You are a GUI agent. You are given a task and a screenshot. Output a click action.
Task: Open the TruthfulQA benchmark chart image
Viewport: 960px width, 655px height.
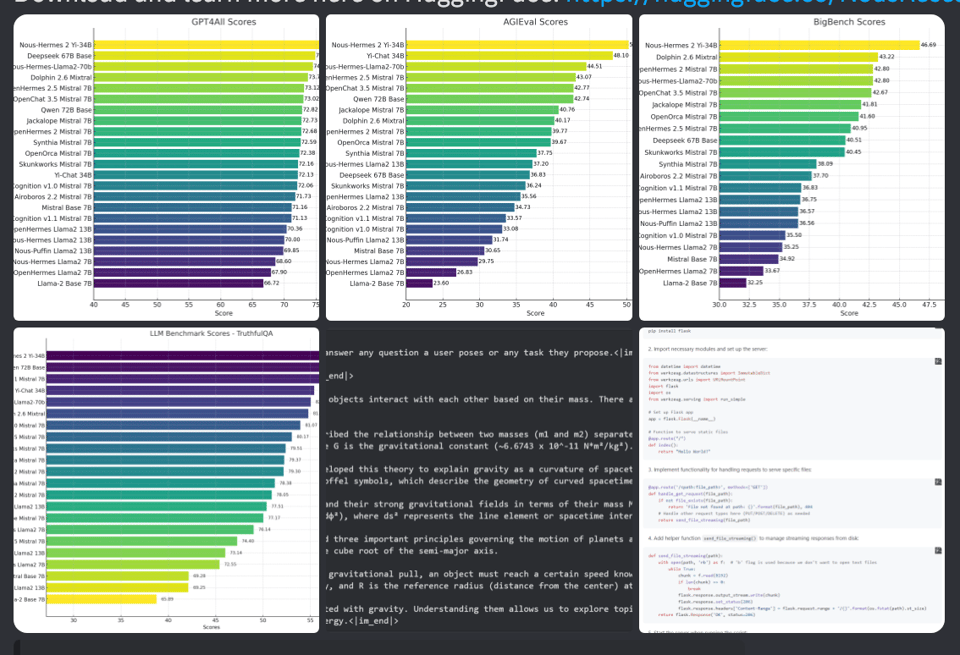point(166,480)
